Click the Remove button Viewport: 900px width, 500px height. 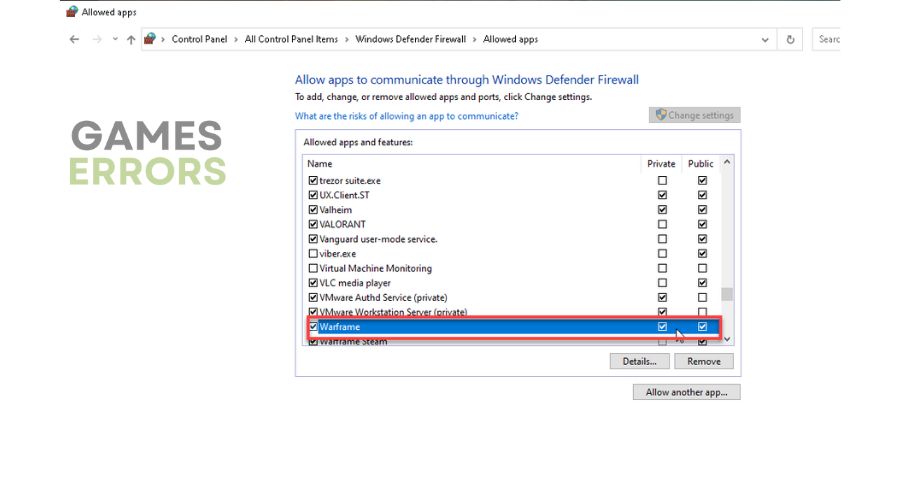pos(704,361)
